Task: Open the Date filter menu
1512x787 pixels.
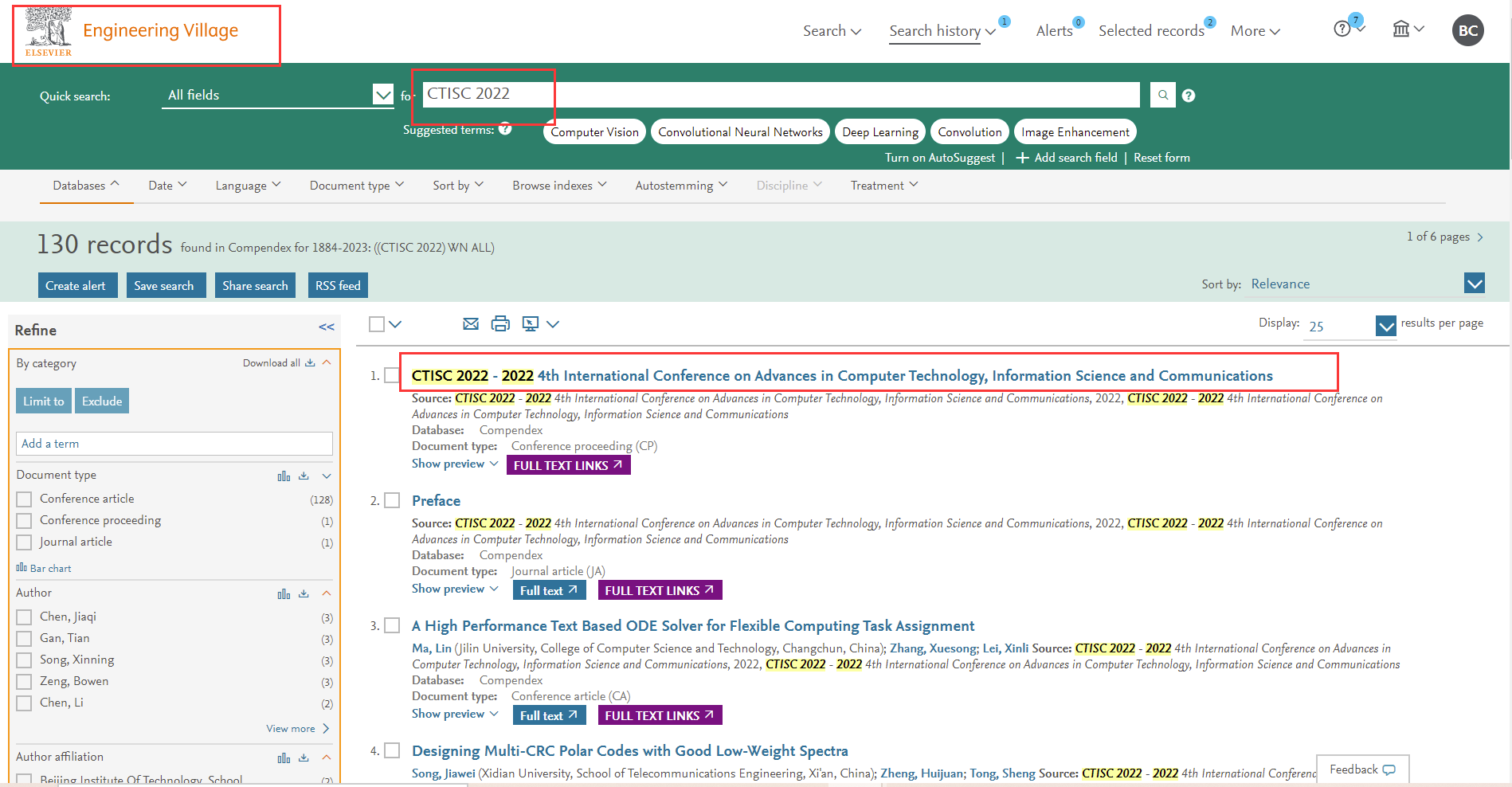Action: coord(167,185)
